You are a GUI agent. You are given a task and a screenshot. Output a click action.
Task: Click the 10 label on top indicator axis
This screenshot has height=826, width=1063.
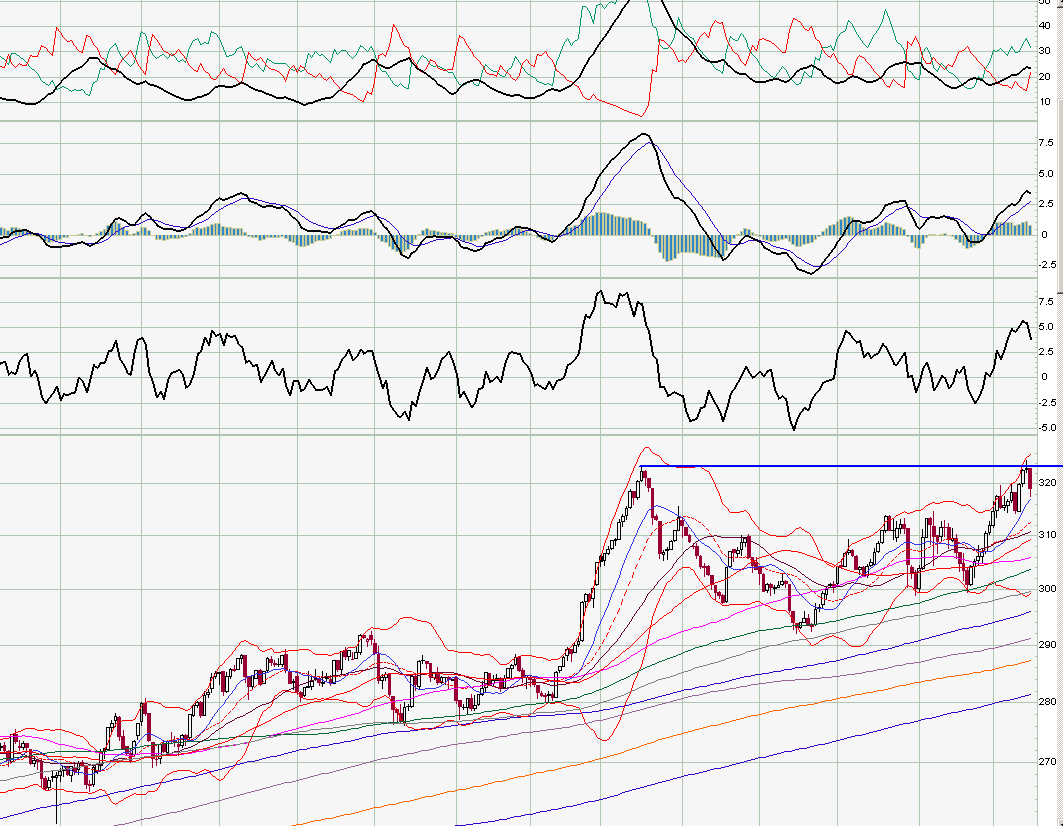tap(1045, 102)
